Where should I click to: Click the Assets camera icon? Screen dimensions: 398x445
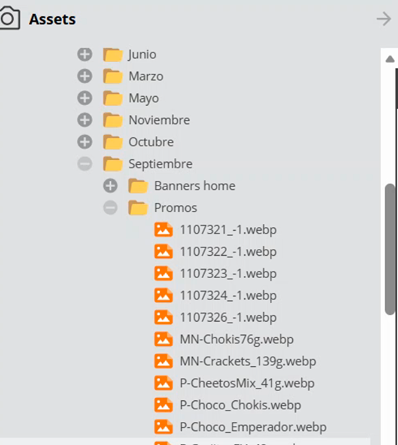coord(9,18)
